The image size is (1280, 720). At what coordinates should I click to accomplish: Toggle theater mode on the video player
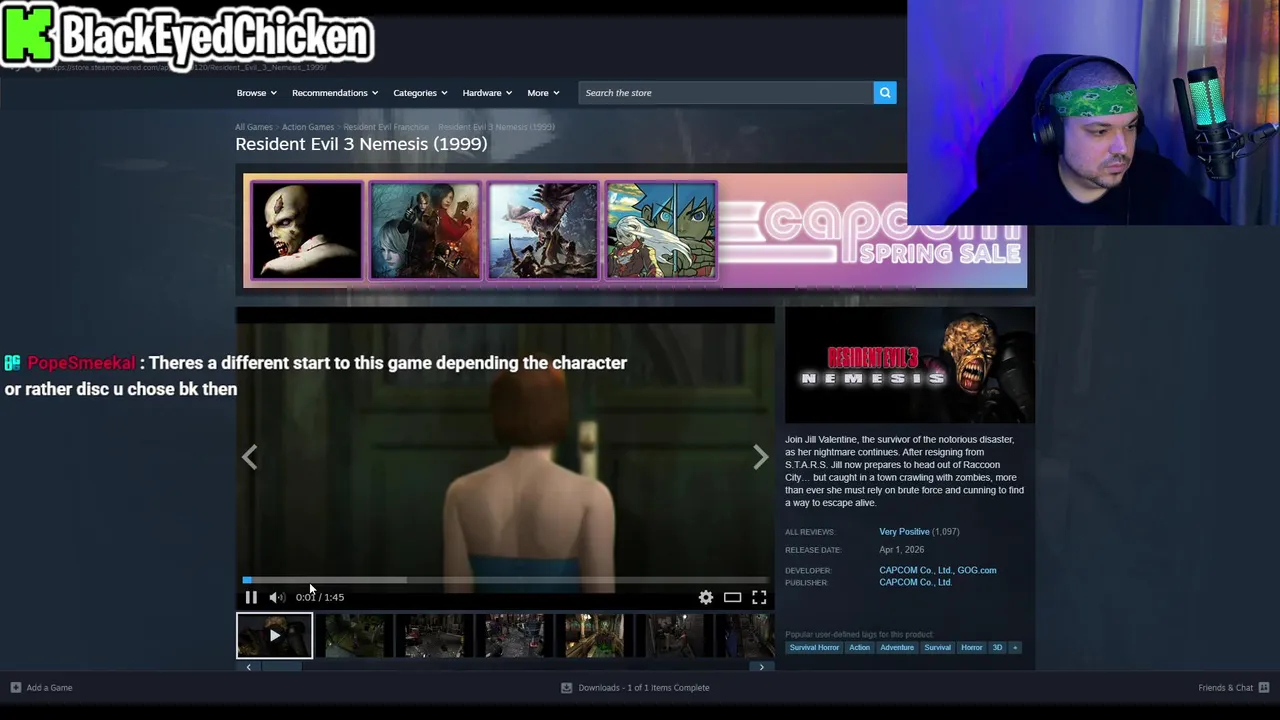pos(733,597)
